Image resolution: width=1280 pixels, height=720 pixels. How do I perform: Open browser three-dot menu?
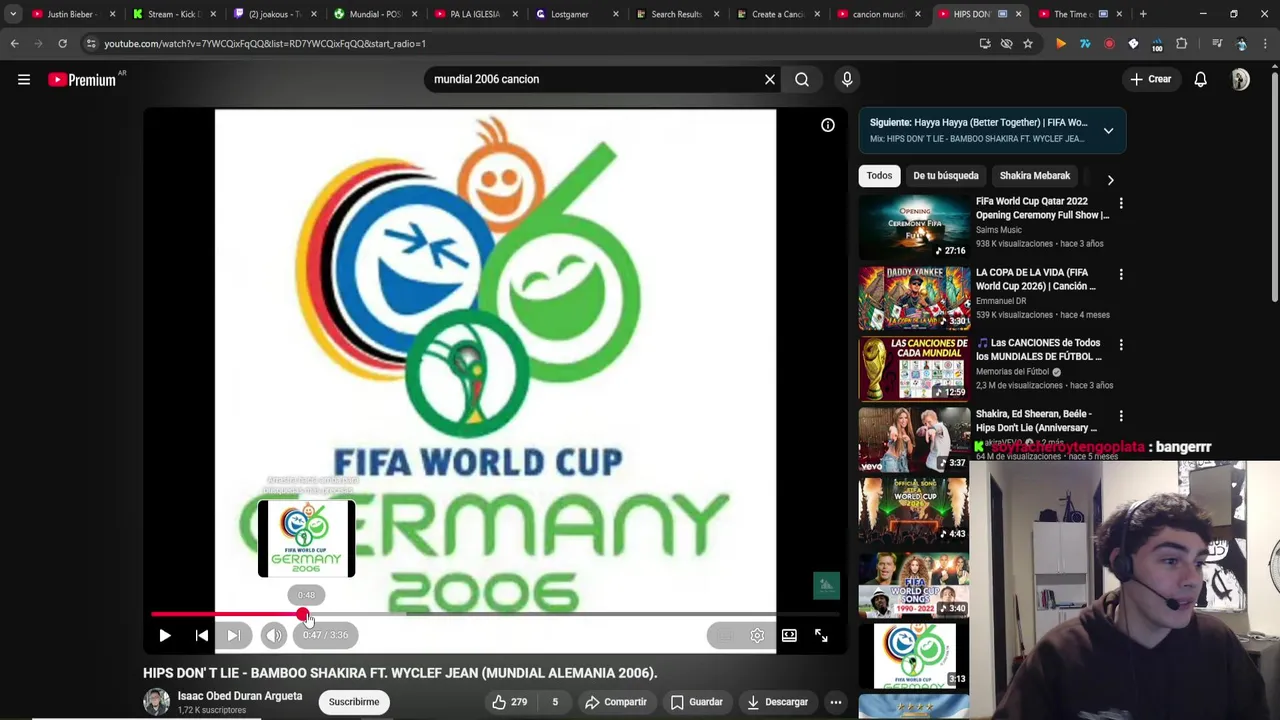tap(1266, 44)
